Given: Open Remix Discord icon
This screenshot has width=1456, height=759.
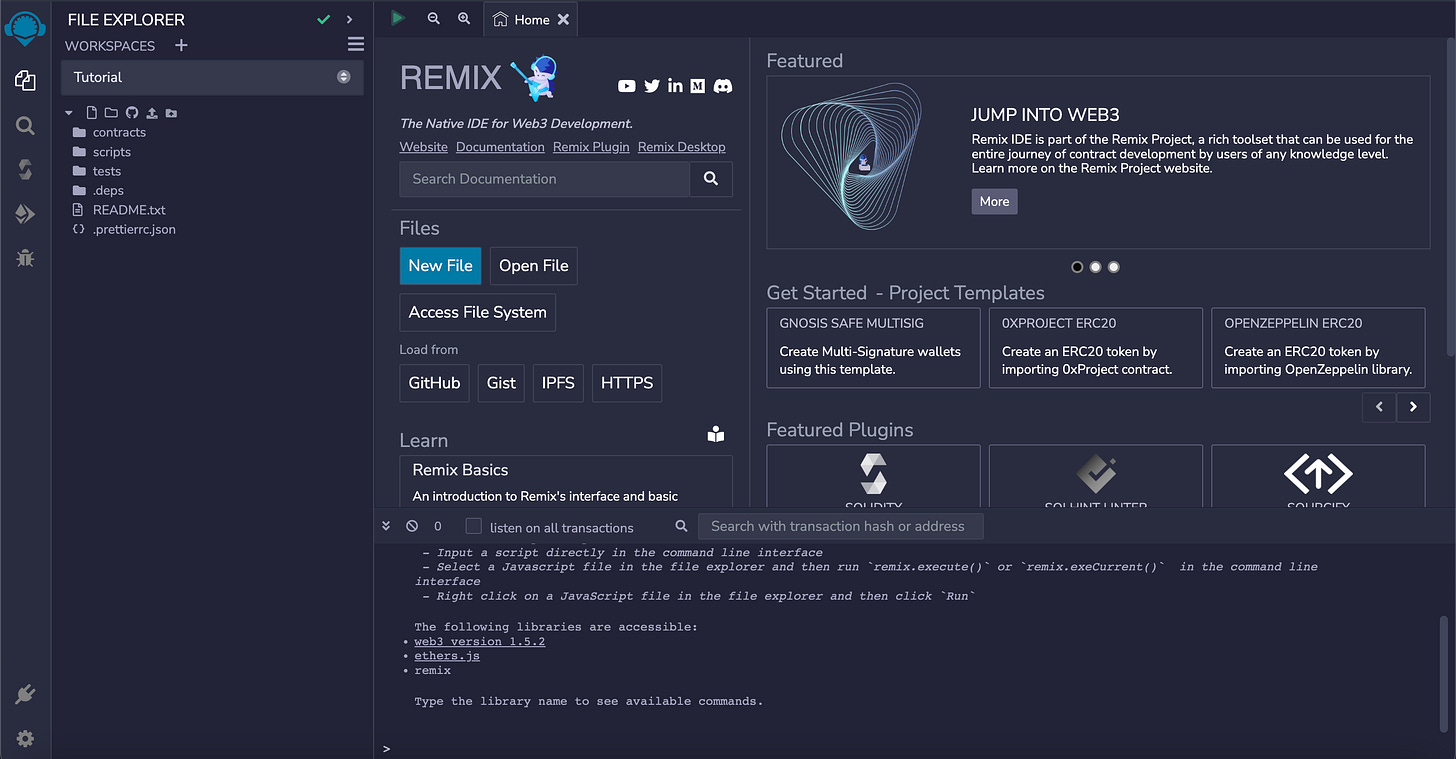Looking at the screenshot, I should [x=723, y=86].
